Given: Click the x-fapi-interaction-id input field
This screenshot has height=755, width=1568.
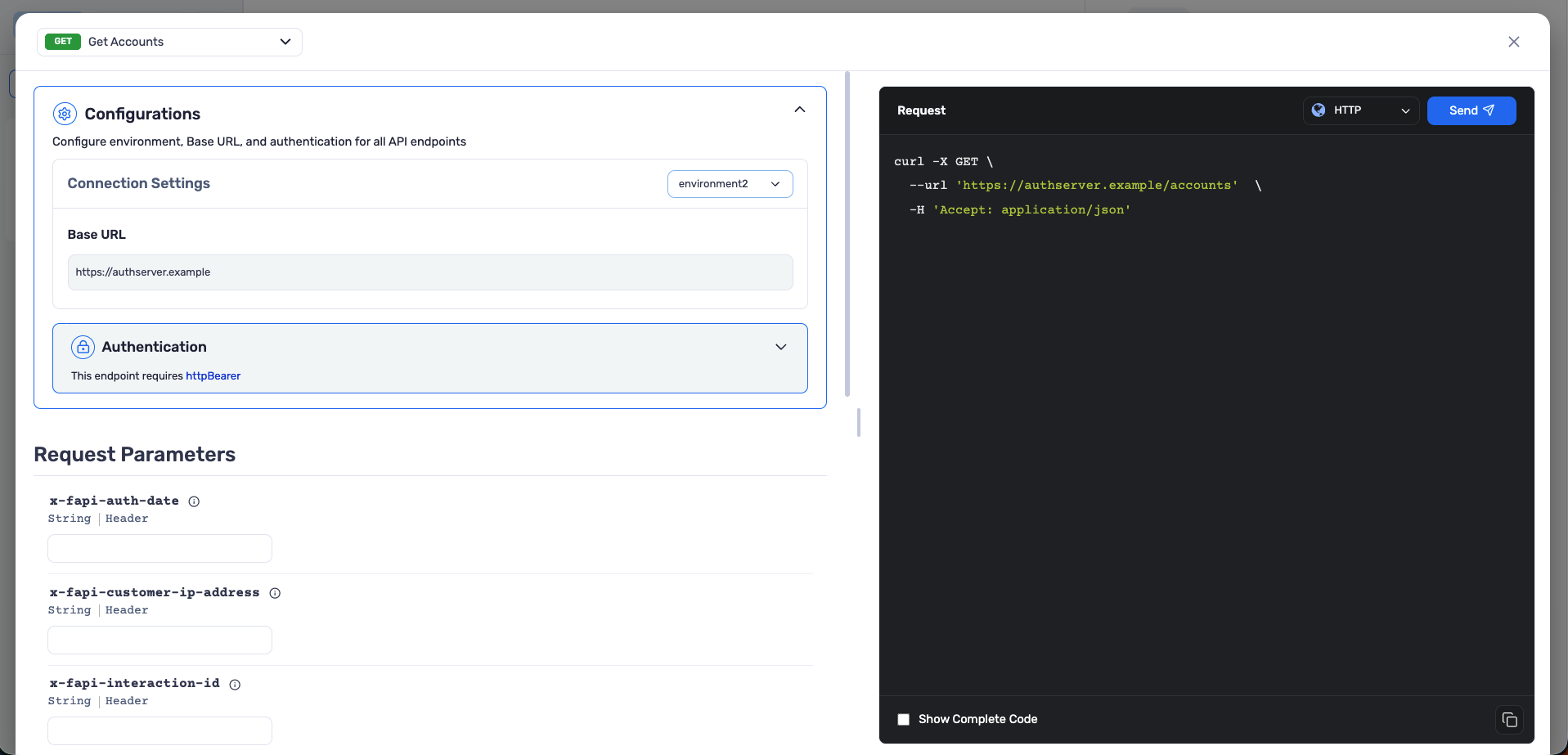Looking at the screenshot, I should 159,730.
